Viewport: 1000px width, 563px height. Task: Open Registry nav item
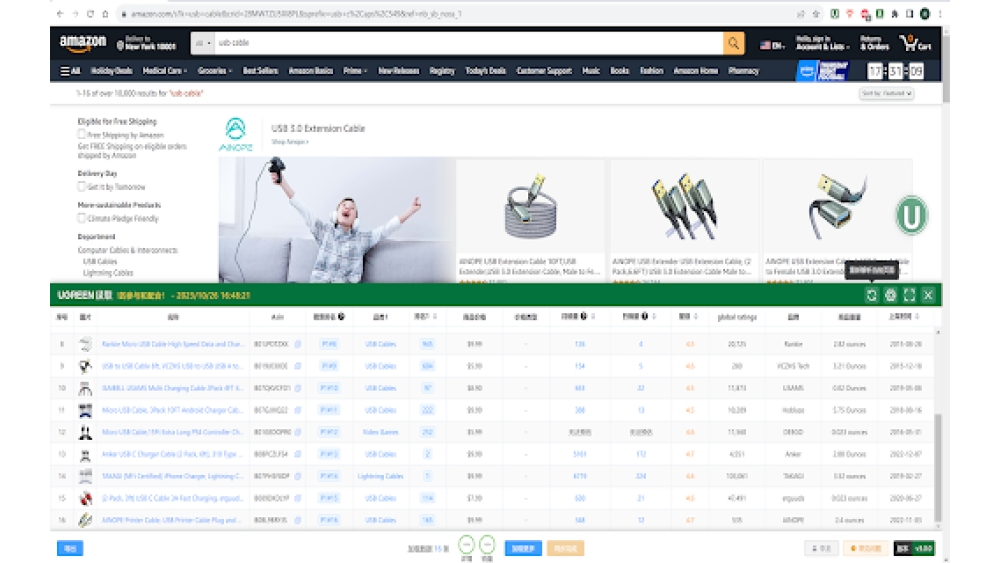[442, 71]
